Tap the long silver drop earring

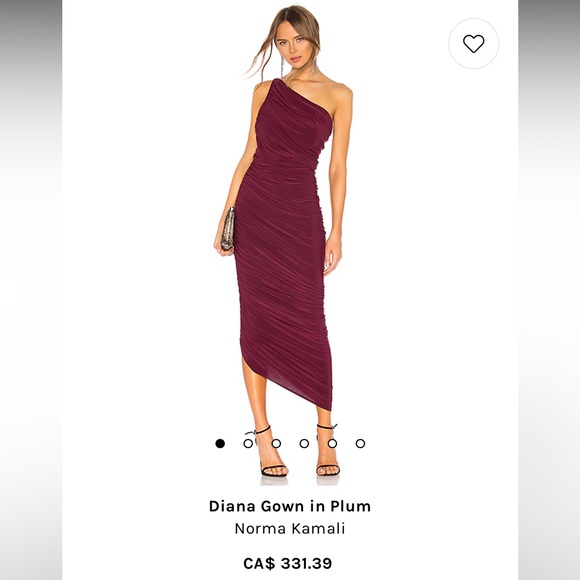click(315, 65)
